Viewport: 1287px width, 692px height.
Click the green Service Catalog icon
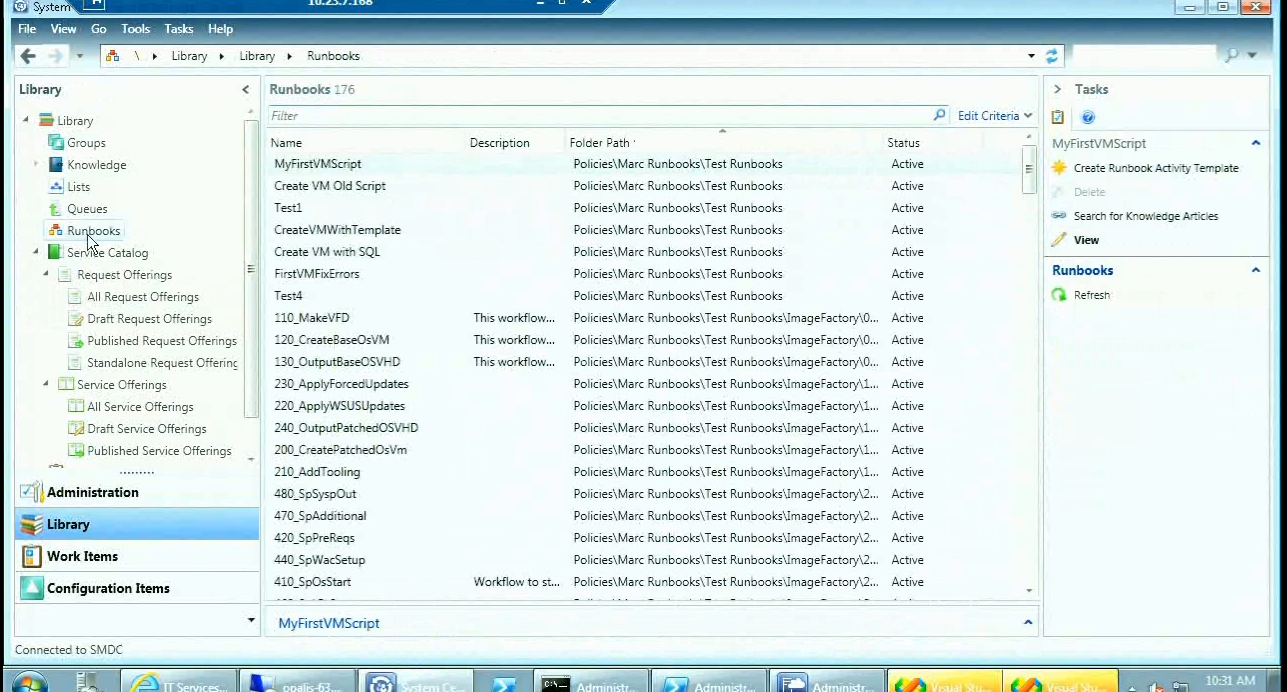click(55, 252)
